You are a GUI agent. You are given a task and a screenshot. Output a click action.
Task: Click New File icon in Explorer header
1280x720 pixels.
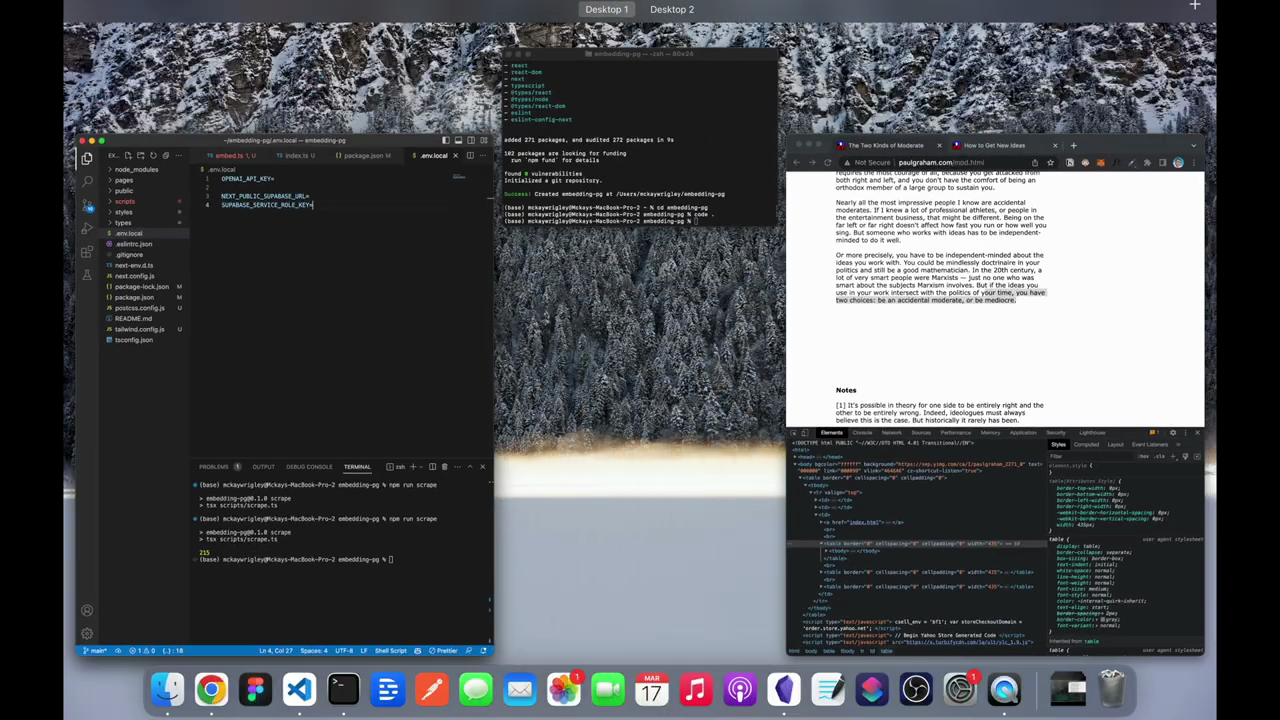pyautogui.click(x=128, y=155)
